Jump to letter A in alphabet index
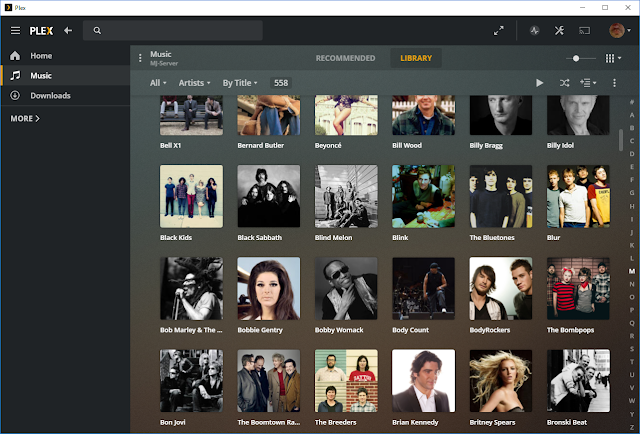Screen dimensions: 640x434 (x=632, y=115)
